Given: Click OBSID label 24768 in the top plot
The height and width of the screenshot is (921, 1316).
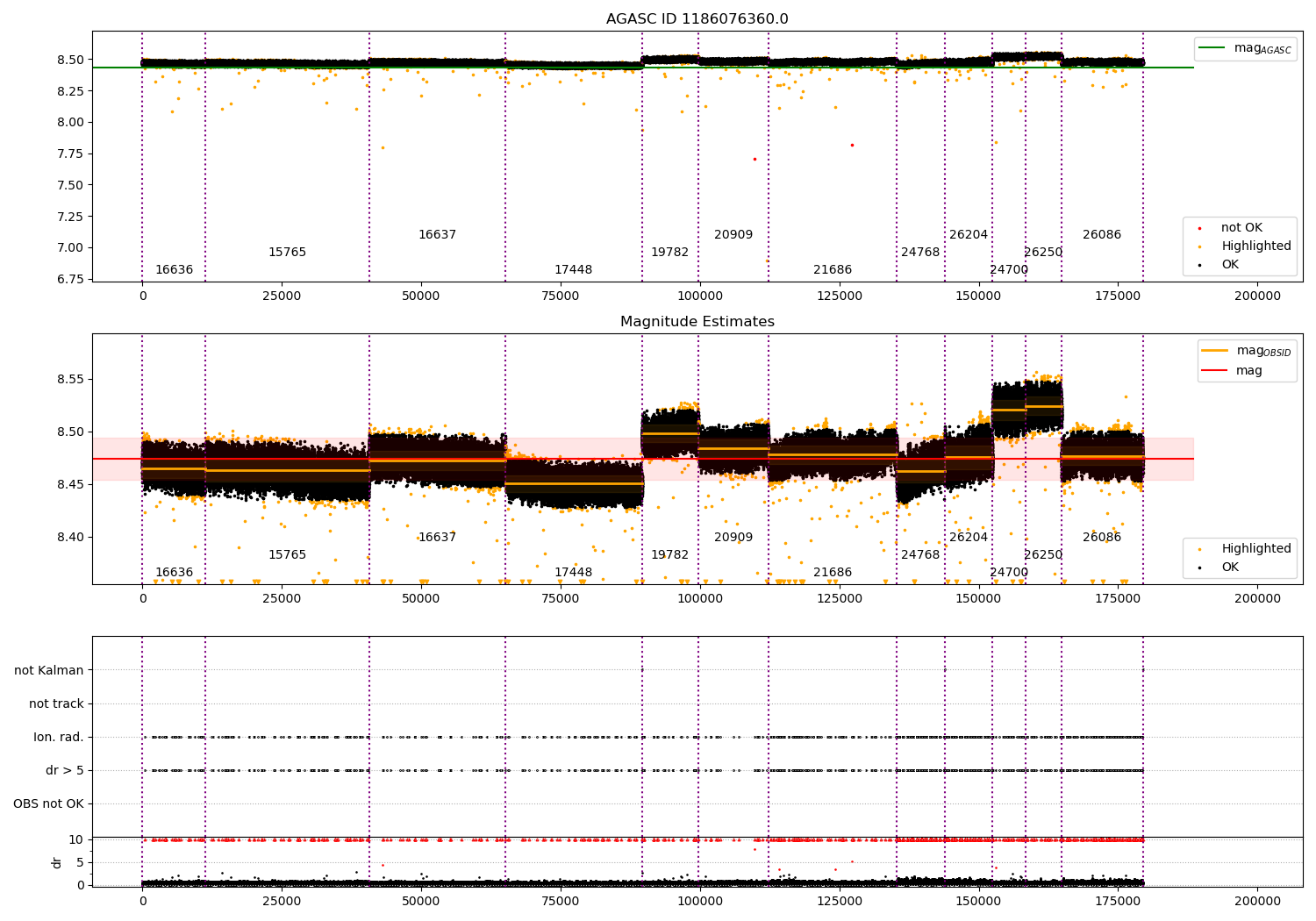Looking at the screenshot, I should [920, 253].
